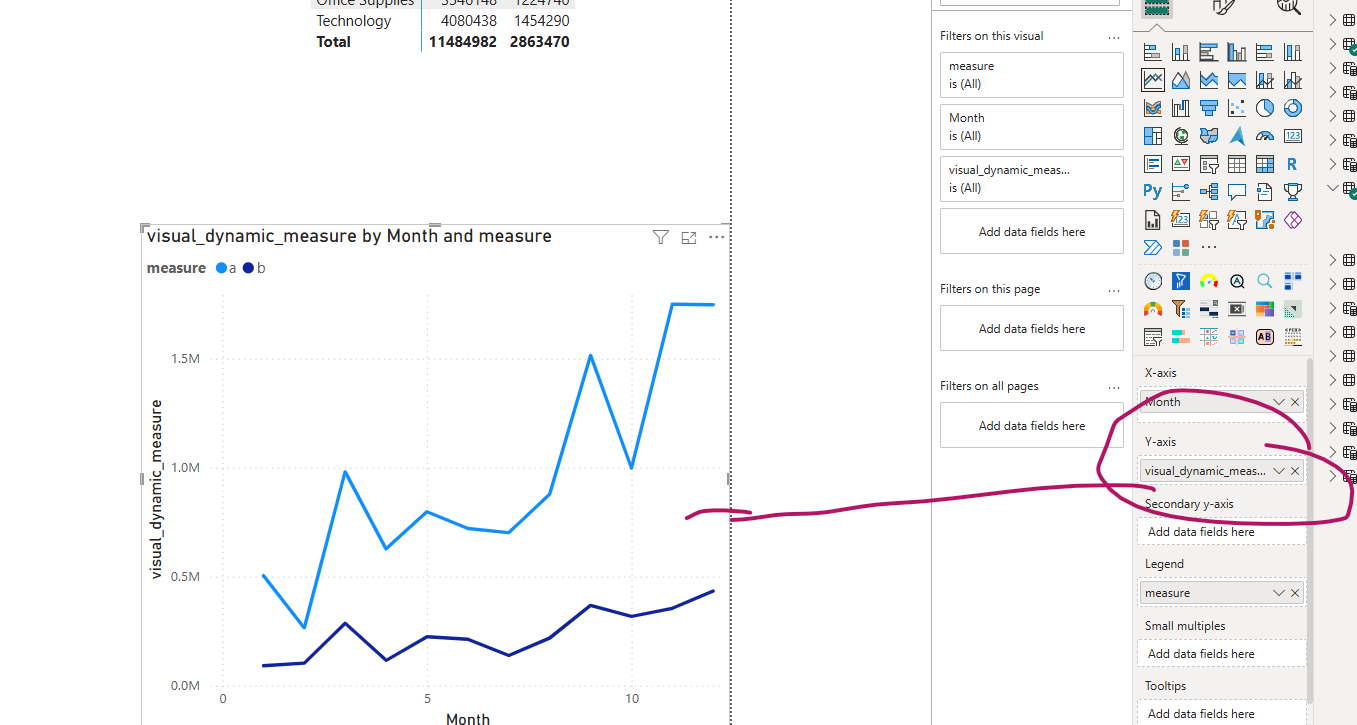Insert the Azure map arrow visual
This screenshot has width=1357, height=725.
(x=1237, y=136)
